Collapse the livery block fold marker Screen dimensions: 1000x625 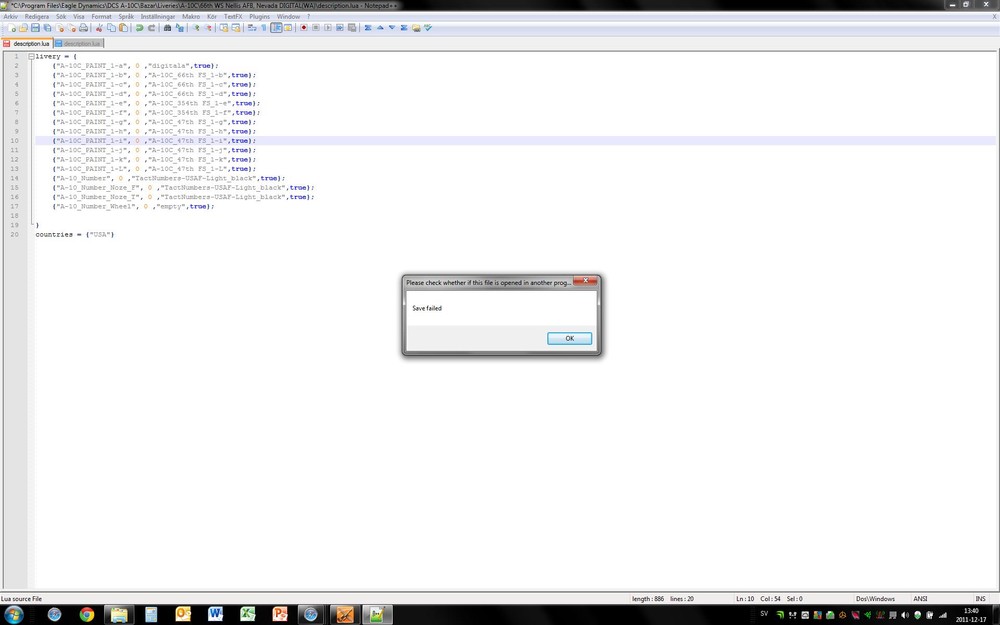pos(31,56)
